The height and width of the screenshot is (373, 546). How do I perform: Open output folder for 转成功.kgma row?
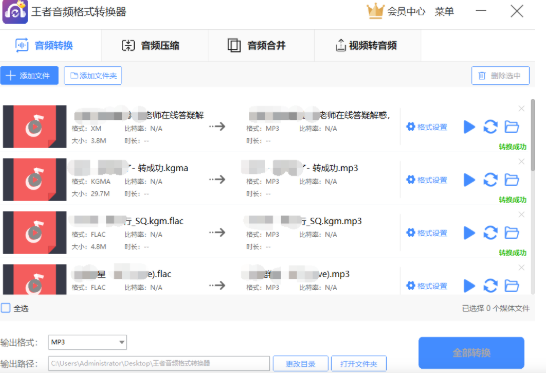click(512, 180)
